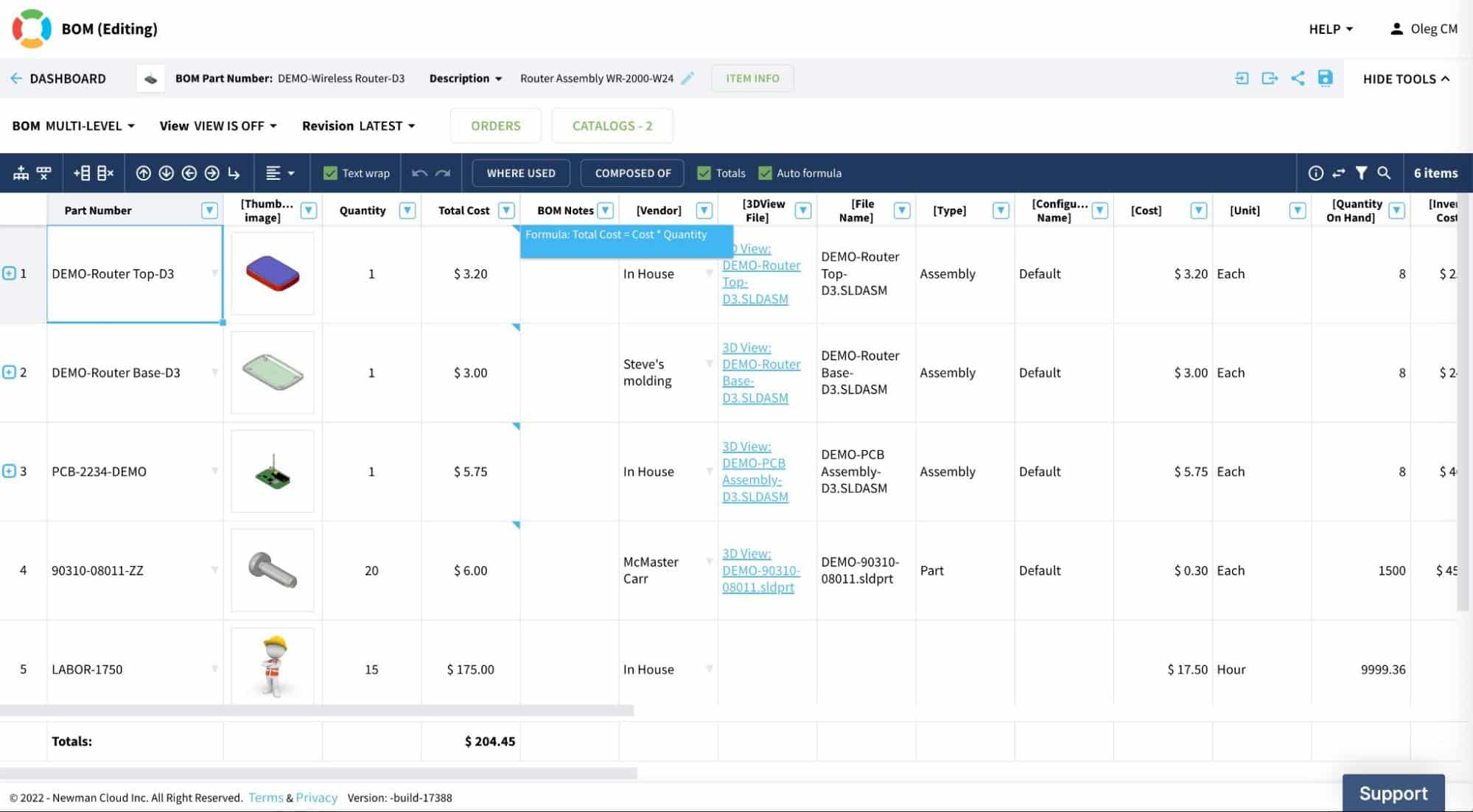Click the router thumbnail beside BOM Part Number
1473x812 pixels.
pos(150,78)
